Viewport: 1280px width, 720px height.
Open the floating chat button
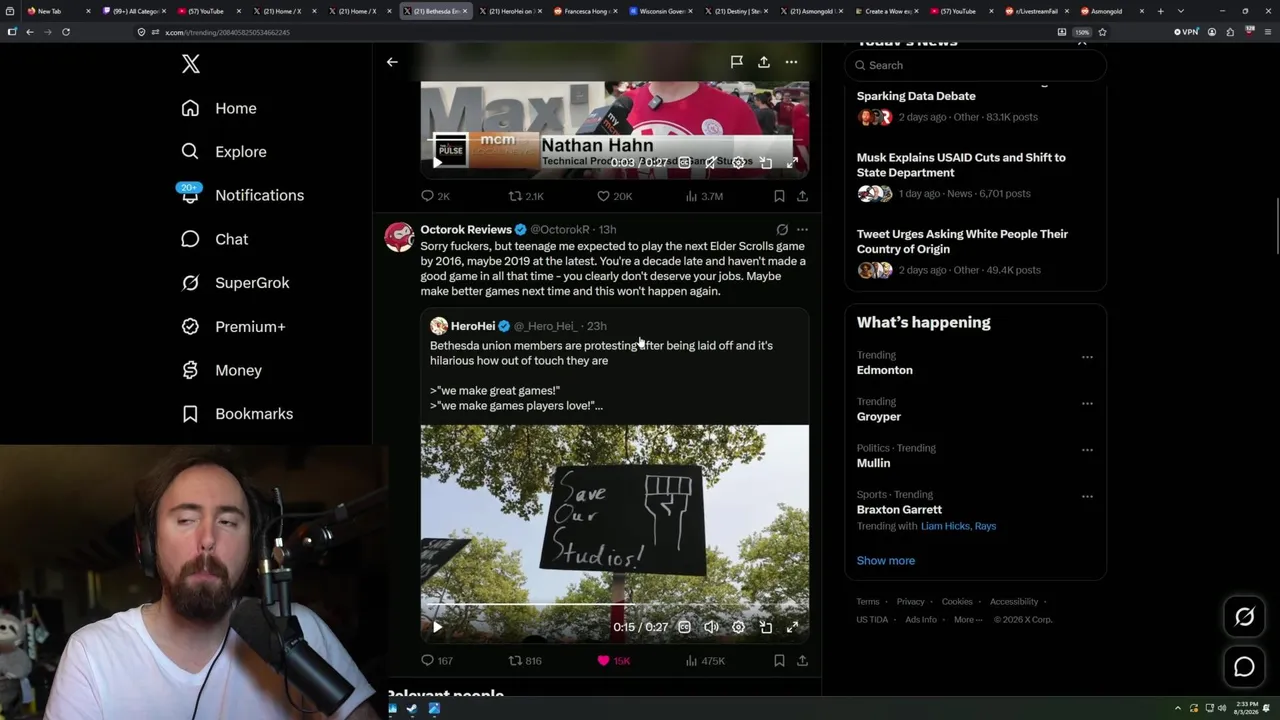click(x=1244, y=667)
